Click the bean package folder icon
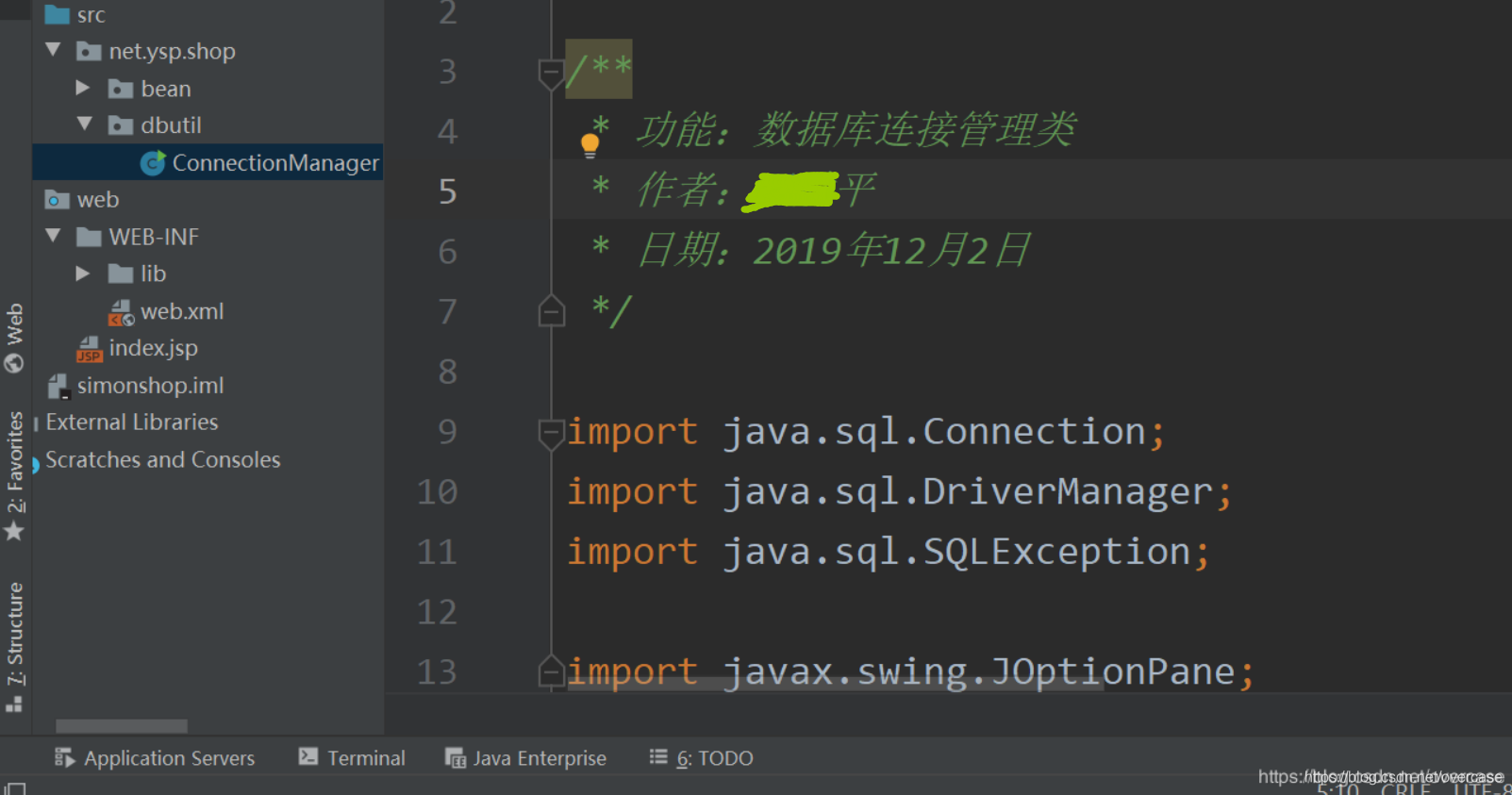This screenshot has height=795, width=1512. (121, 89)
